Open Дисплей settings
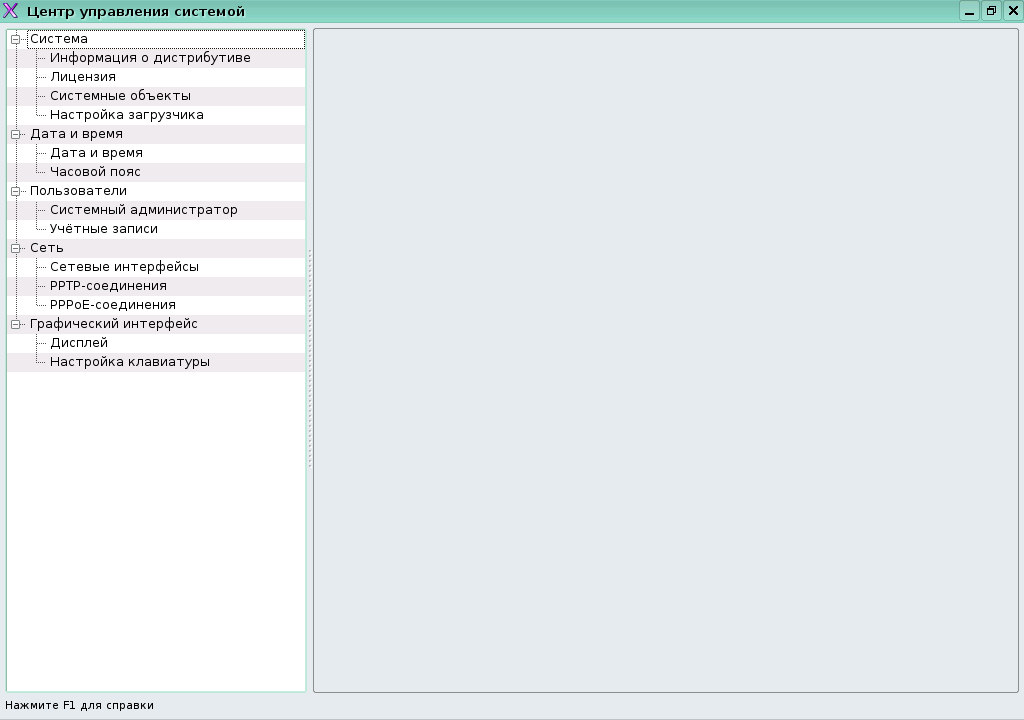This screenshot has width=1024, height=720. tap(79, 343)
